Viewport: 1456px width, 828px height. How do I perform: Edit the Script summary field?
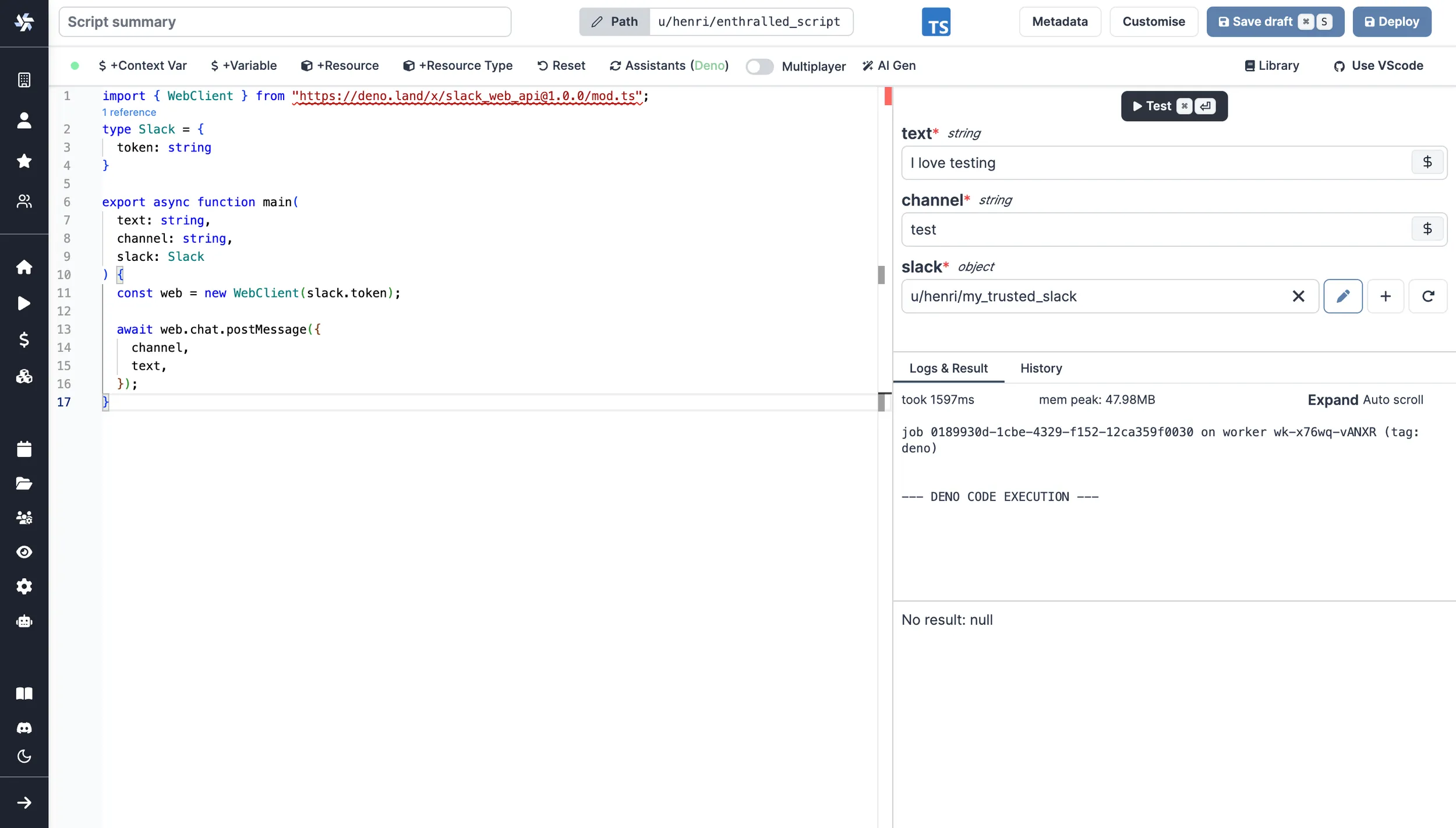285,22
